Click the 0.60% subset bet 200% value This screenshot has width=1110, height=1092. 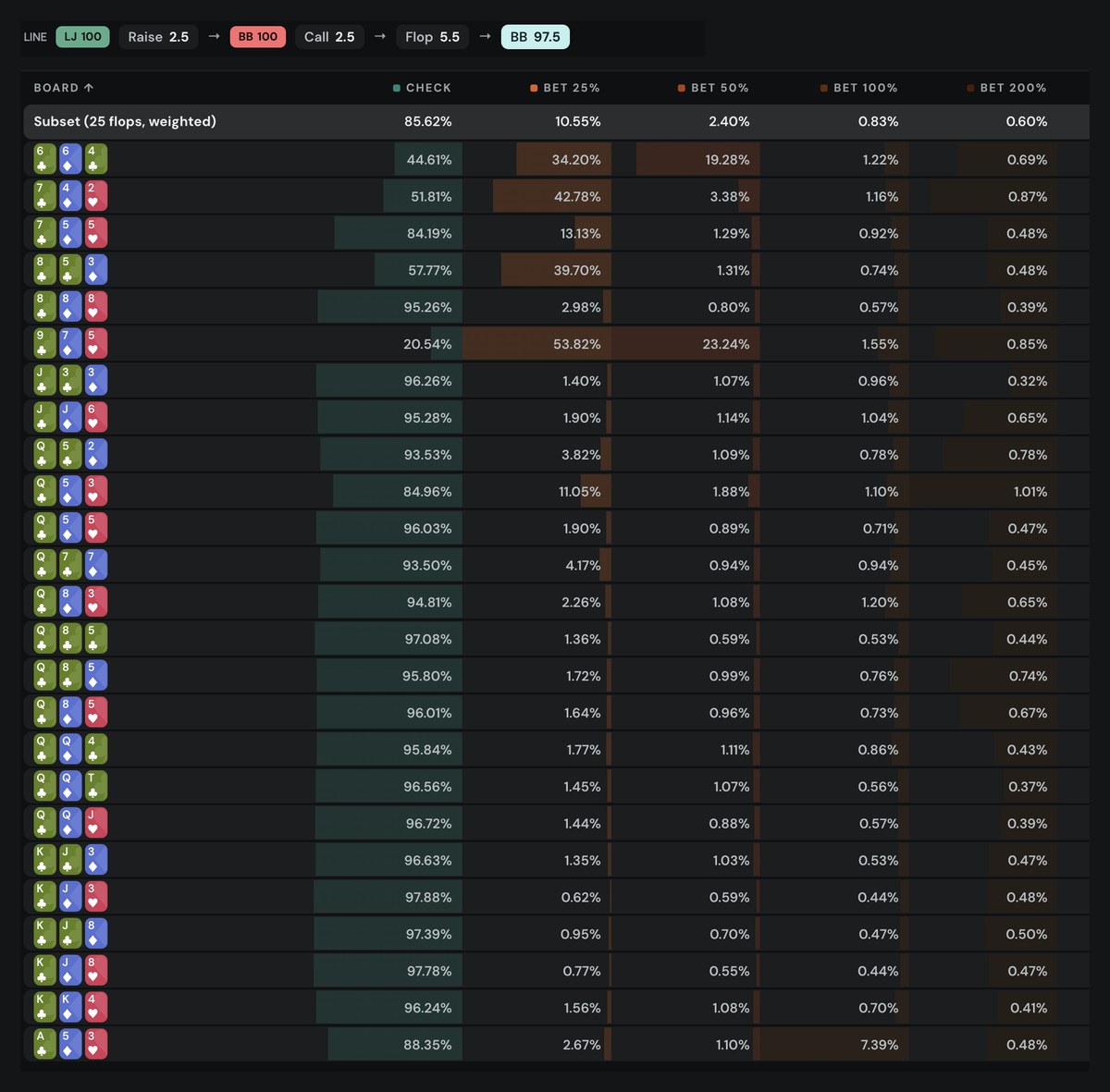pyautogui.click(x=1027, y=121)
